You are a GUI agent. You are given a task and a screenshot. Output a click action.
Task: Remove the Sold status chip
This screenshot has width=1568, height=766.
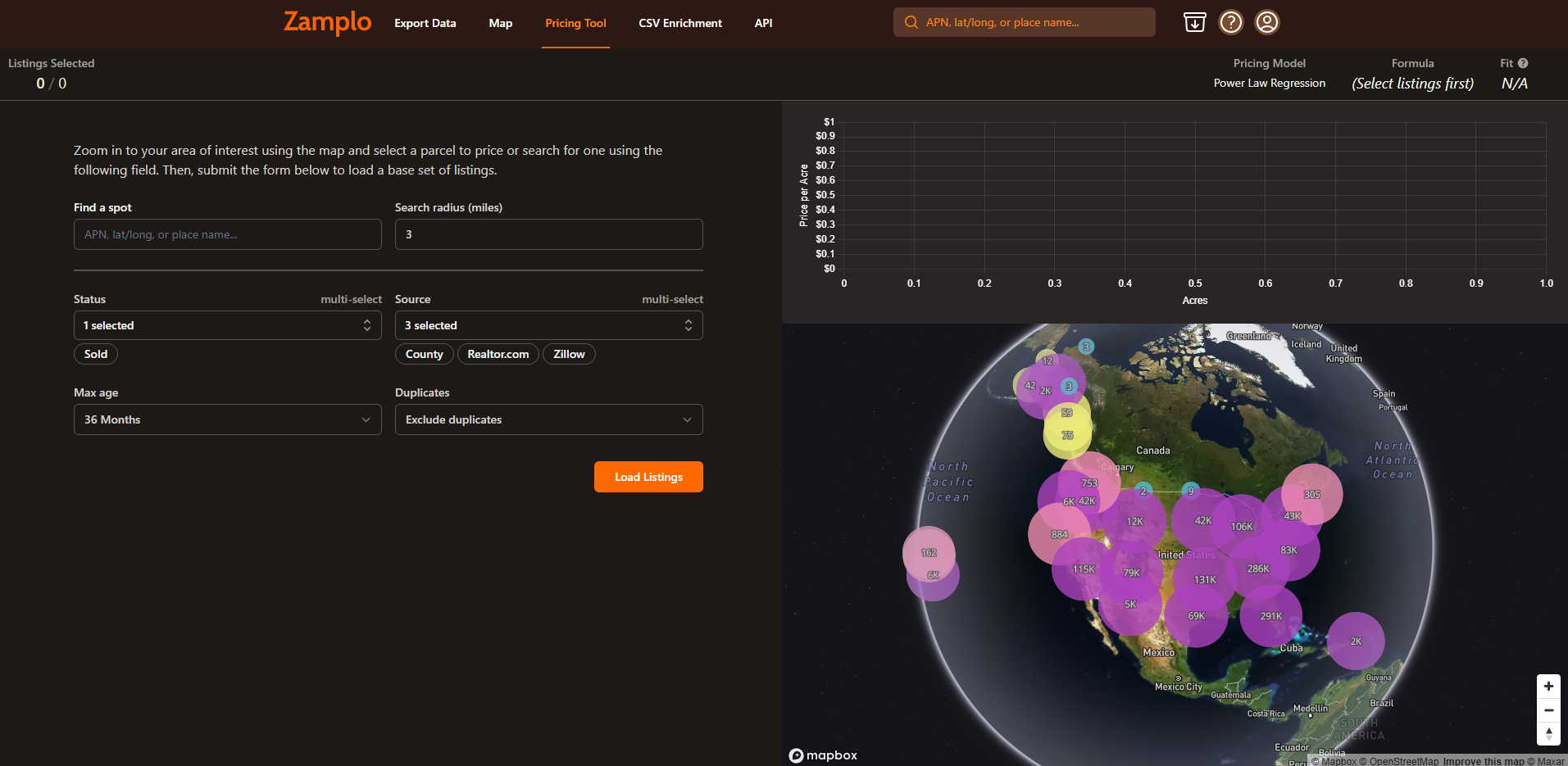coord(96,354)
